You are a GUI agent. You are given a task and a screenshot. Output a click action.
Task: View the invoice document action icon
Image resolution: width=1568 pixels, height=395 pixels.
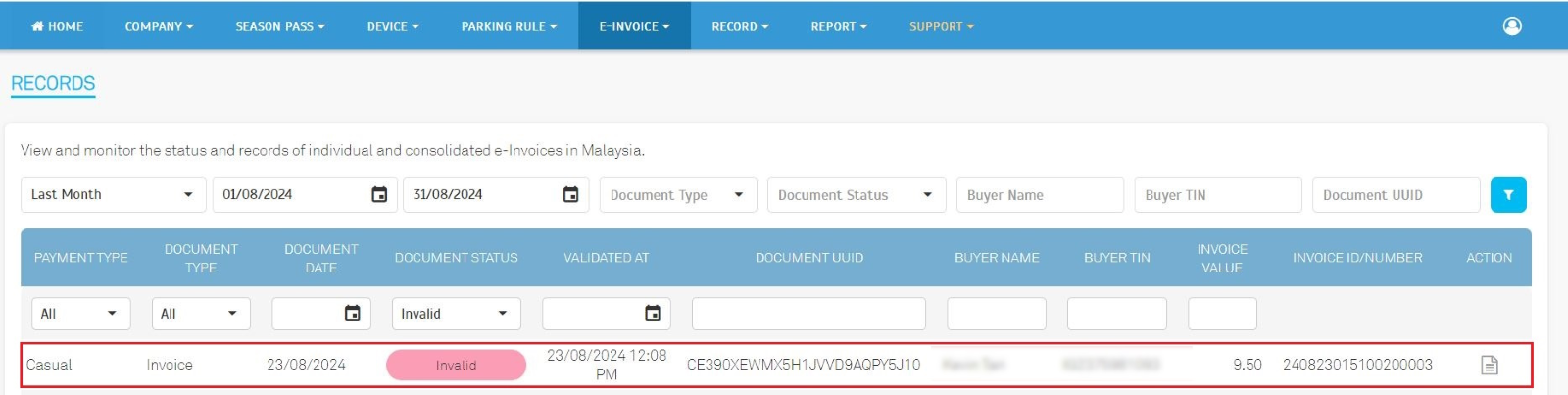(x=1489, y=365)
